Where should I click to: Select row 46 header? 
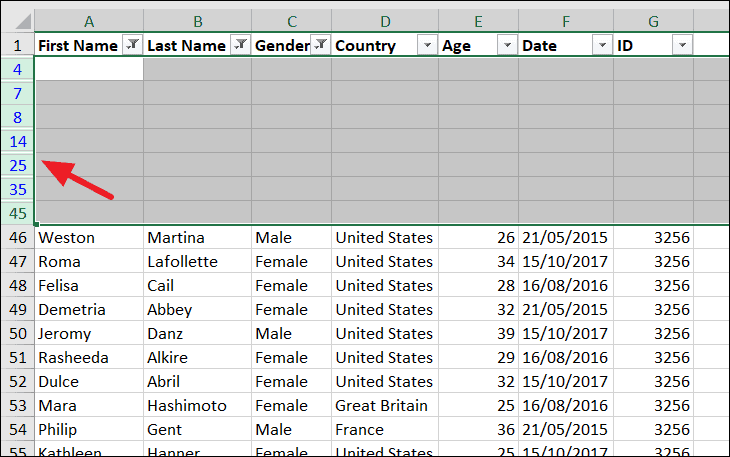tap(18, 237)
